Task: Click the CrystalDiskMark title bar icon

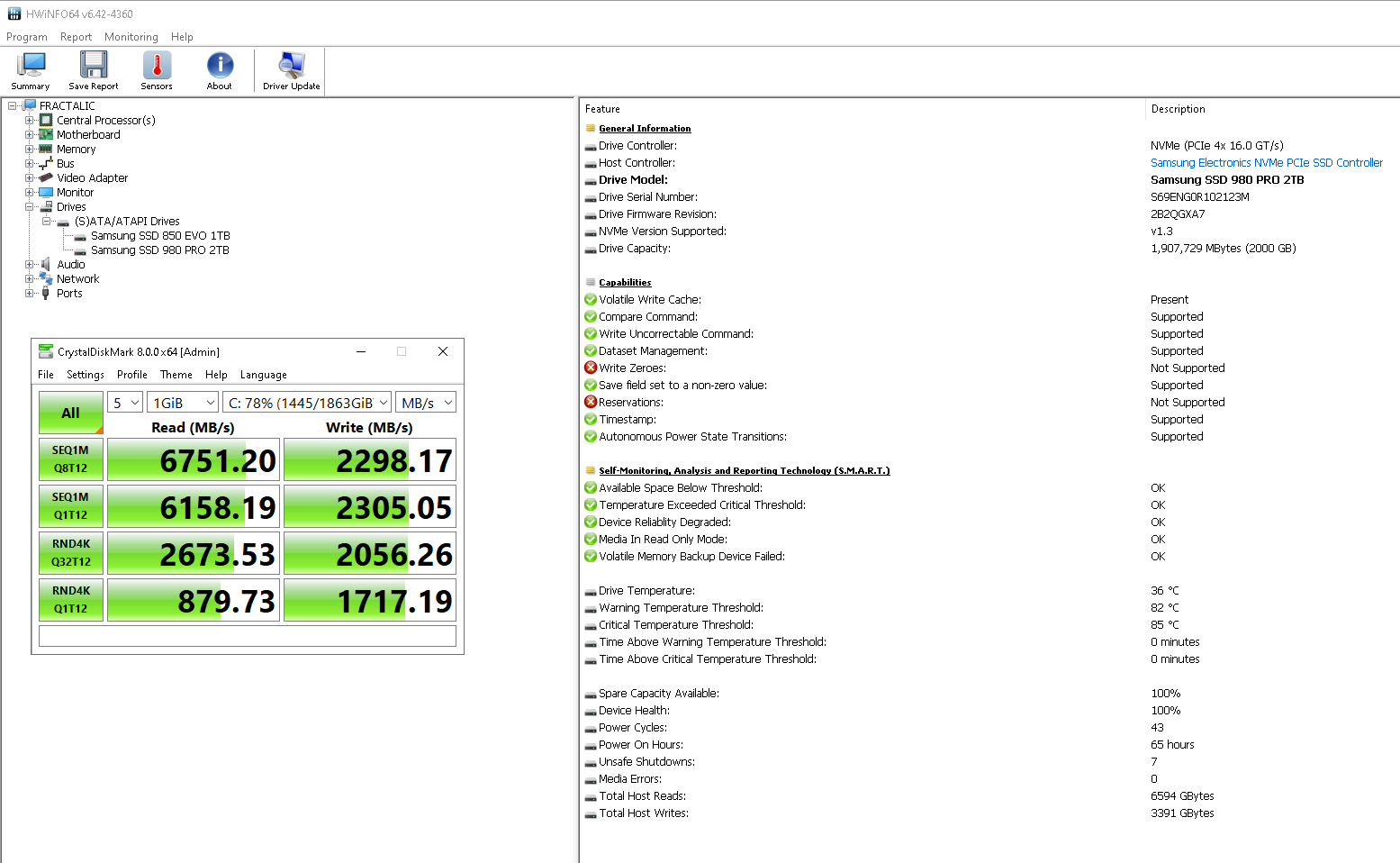Action: click(46, 351)
